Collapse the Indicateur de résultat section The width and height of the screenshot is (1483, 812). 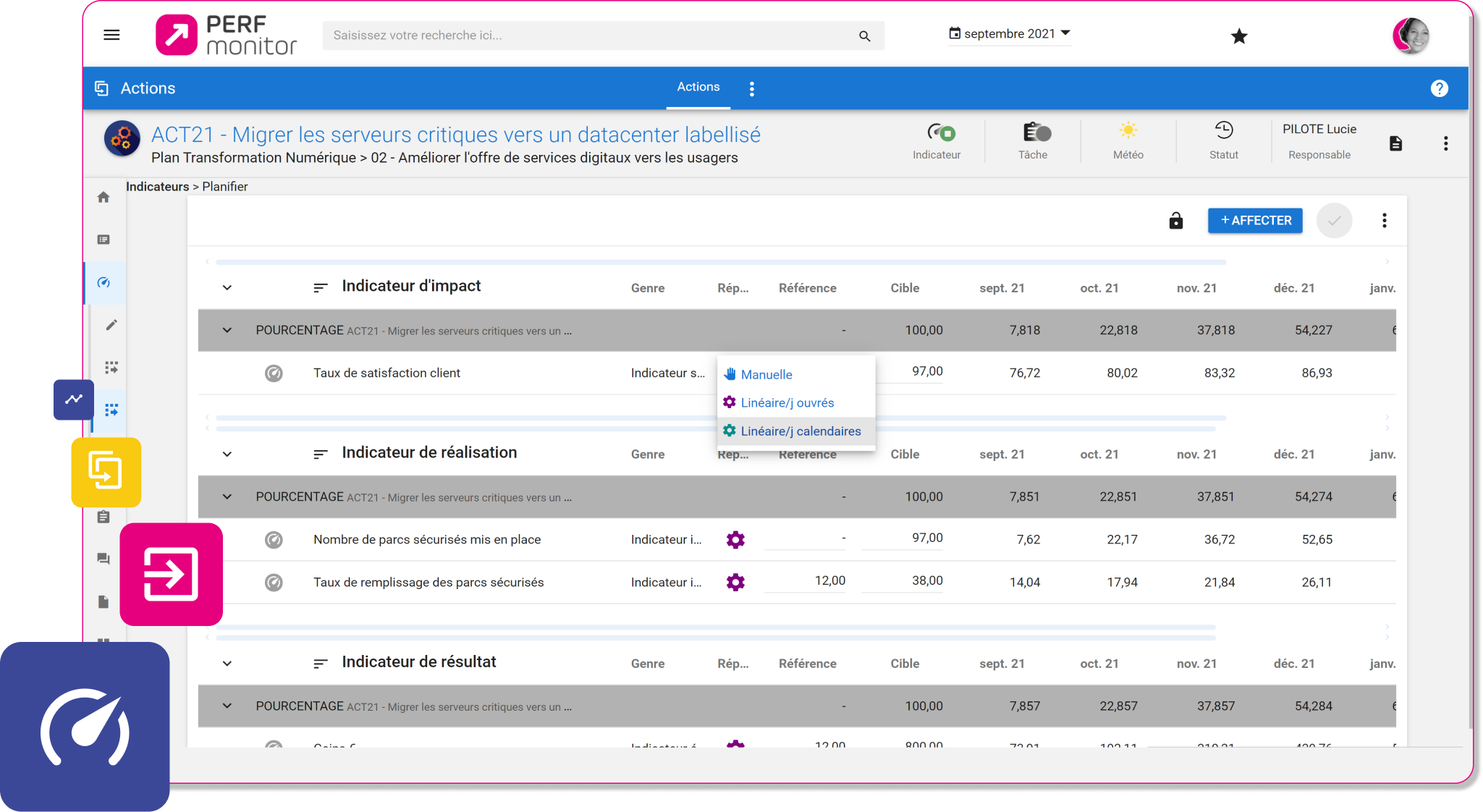pyautogui.click(x=227, y=663)
